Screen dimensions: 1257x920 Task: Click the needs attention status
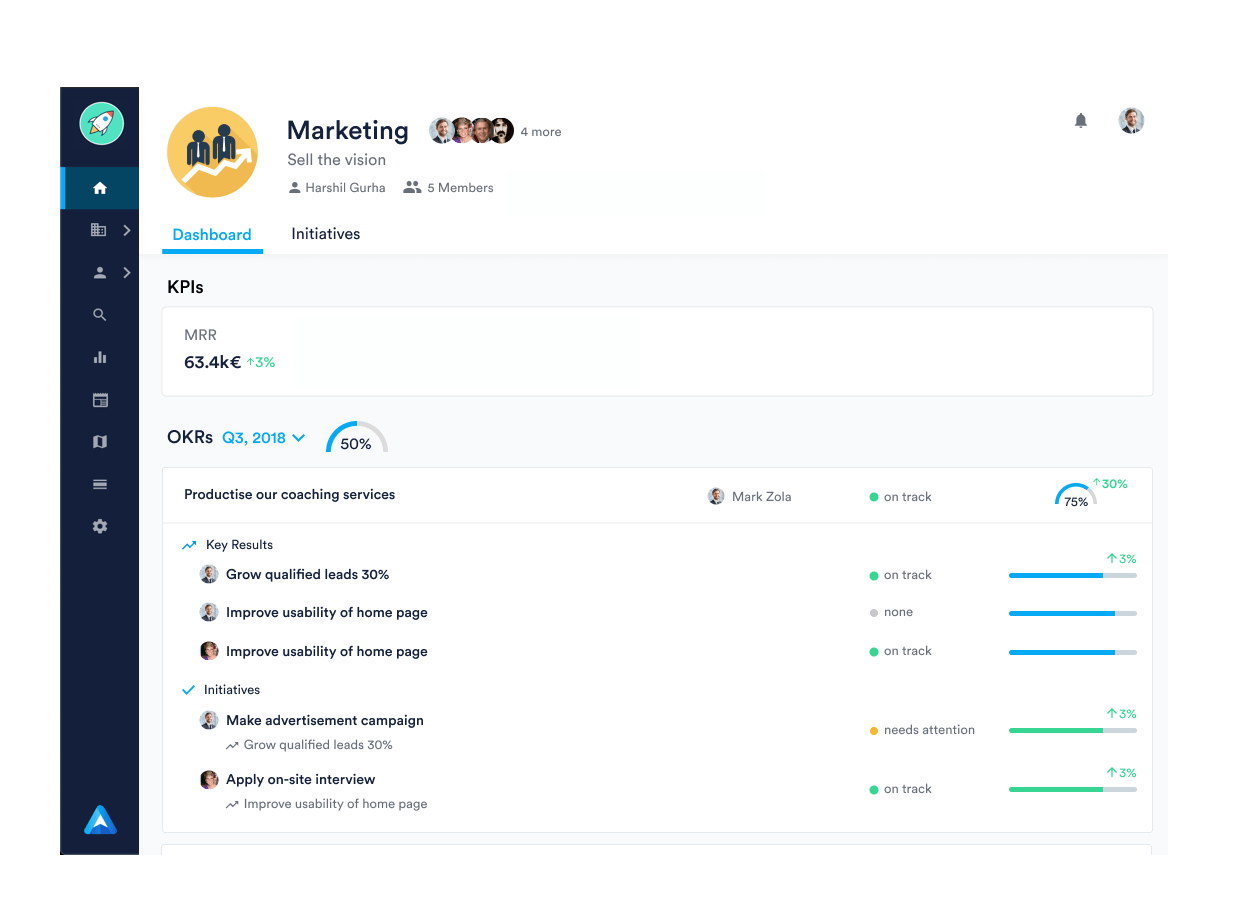coord(922,730)
